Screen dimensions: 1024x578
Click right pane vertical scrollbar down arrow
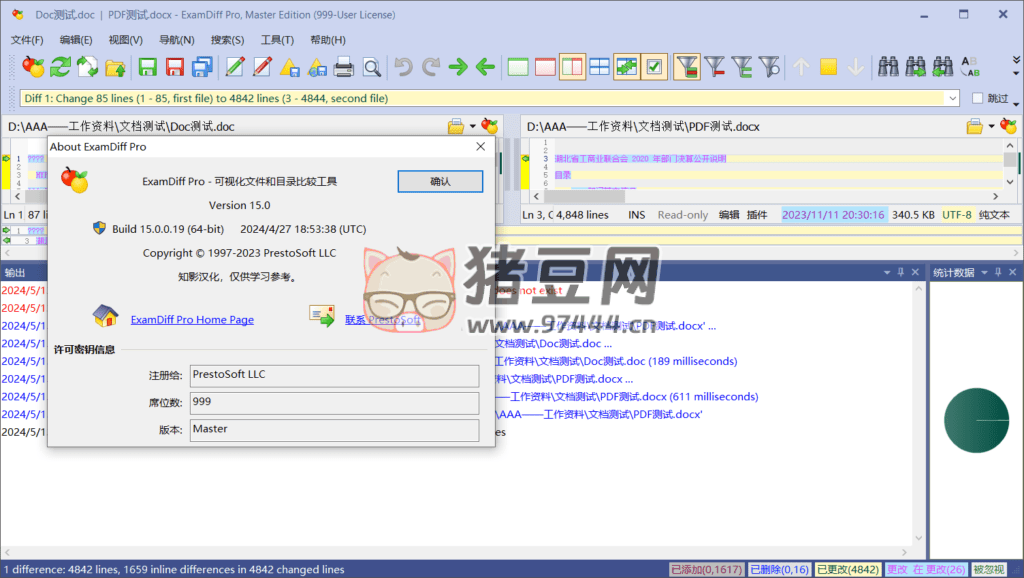[x=1010, y=182]
